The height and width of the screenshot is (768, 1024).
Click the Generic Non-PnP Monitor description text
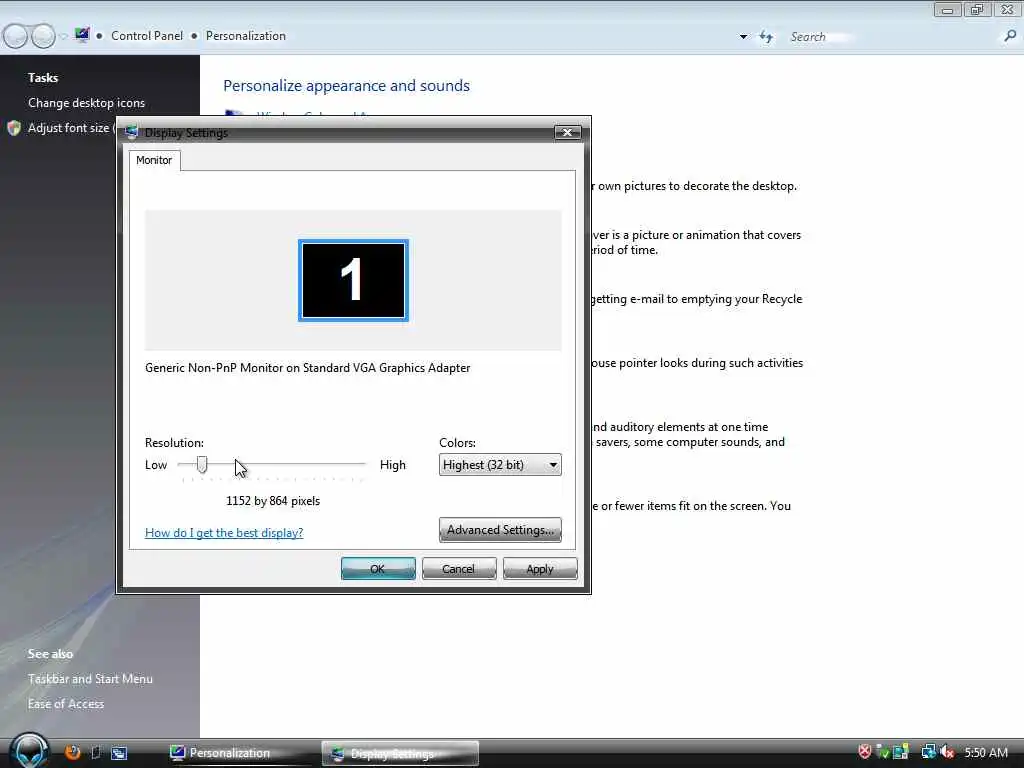point(308,368)
